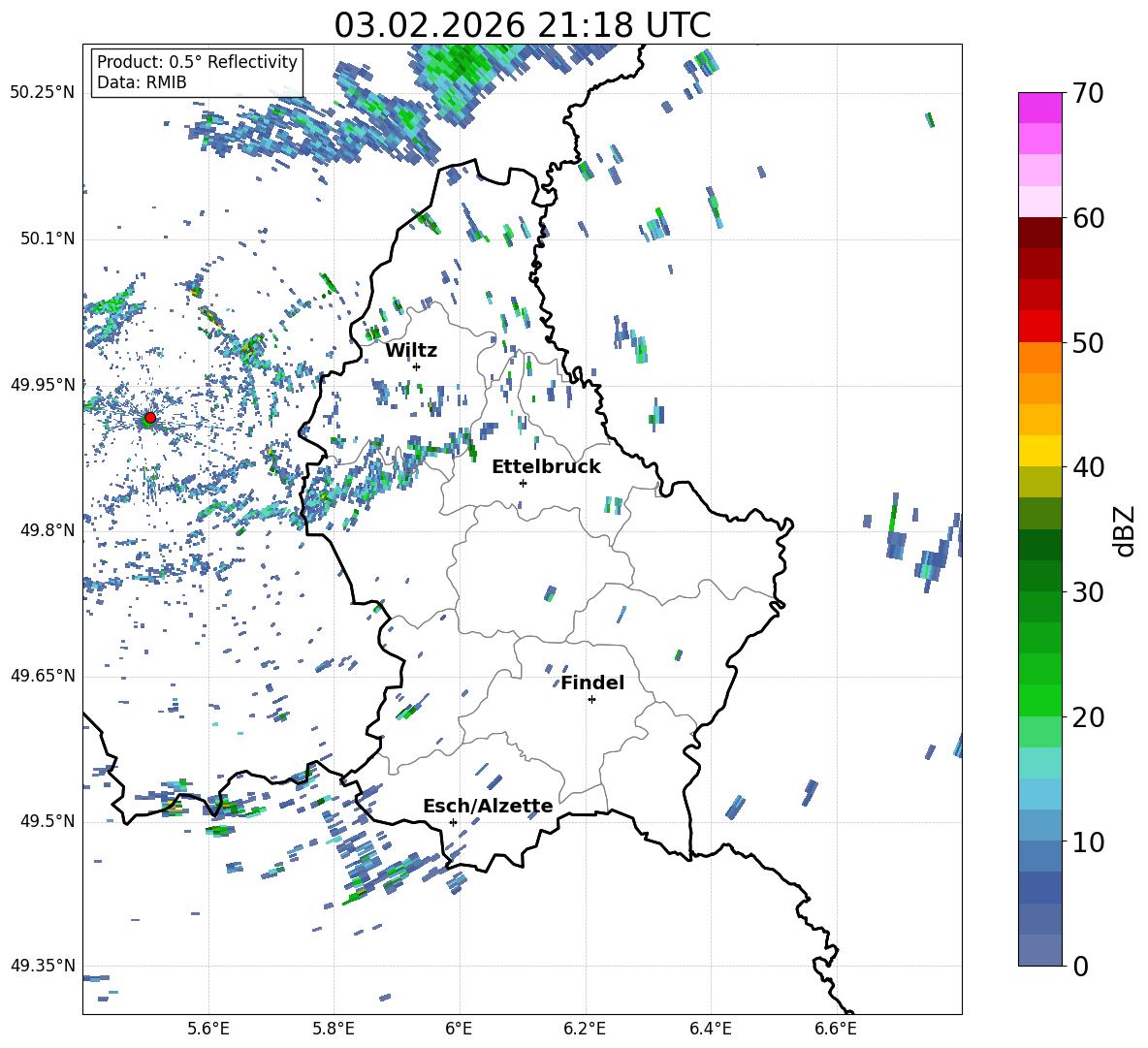This screenshot has width=1148, height=1048.
Task: Select the Ettelbruck station name label
Action: coord(546,466)
